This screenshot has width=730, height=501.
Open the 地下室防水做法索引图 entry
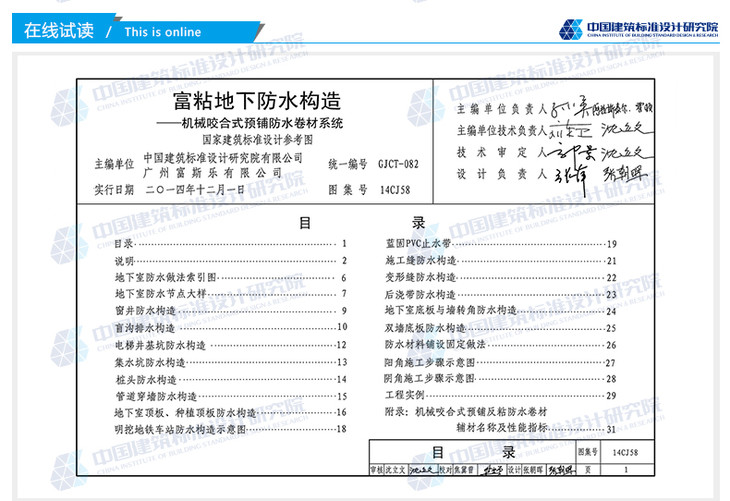165,277
